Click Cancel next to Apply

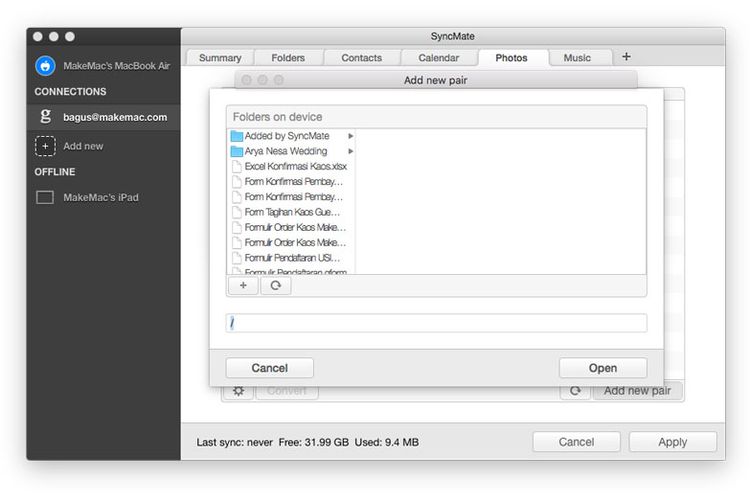[x=576, y=442]
